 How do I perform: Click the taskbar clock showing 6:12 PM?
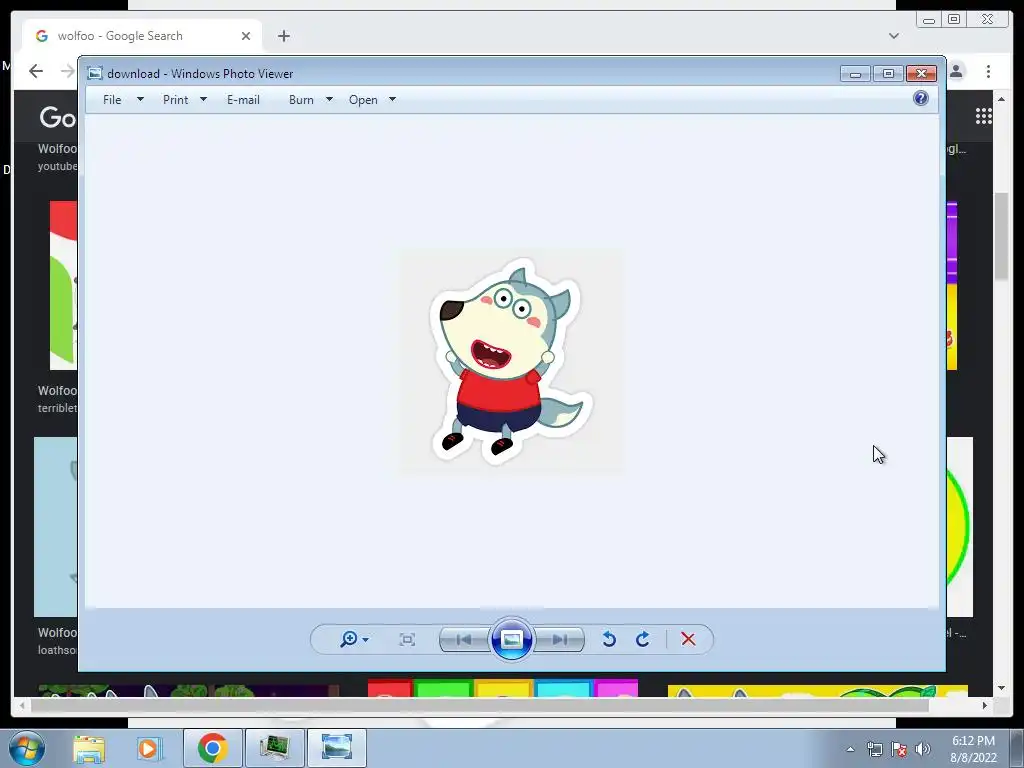coord(974,749)
